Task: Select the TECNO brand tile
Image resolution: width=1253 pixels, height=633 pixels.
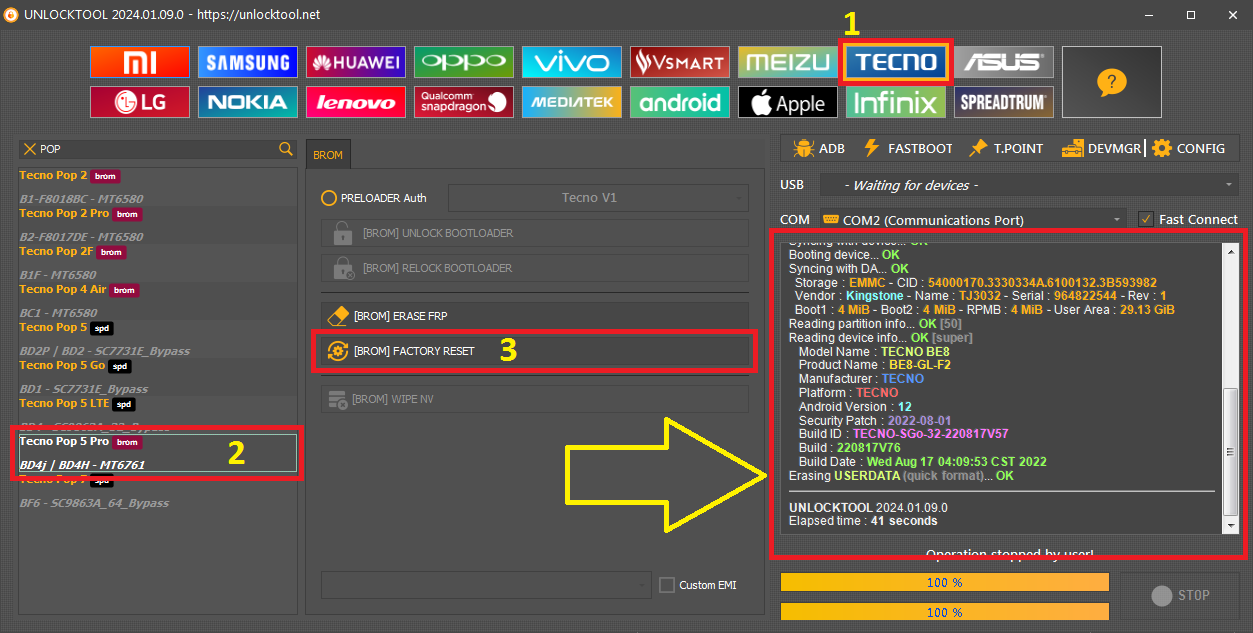Action: (x=895, y=62)
